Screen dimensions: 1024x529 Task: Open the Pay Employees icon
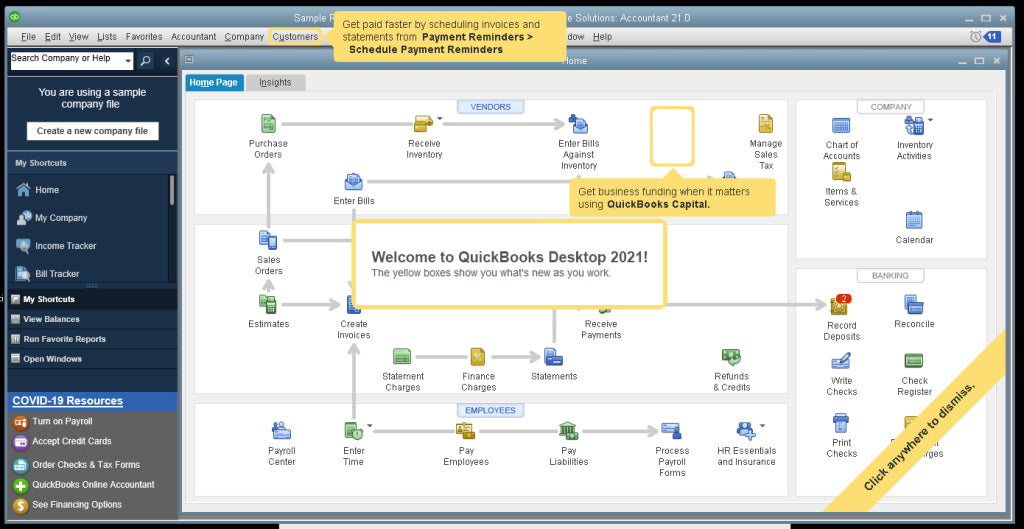(x=466, y=430)
